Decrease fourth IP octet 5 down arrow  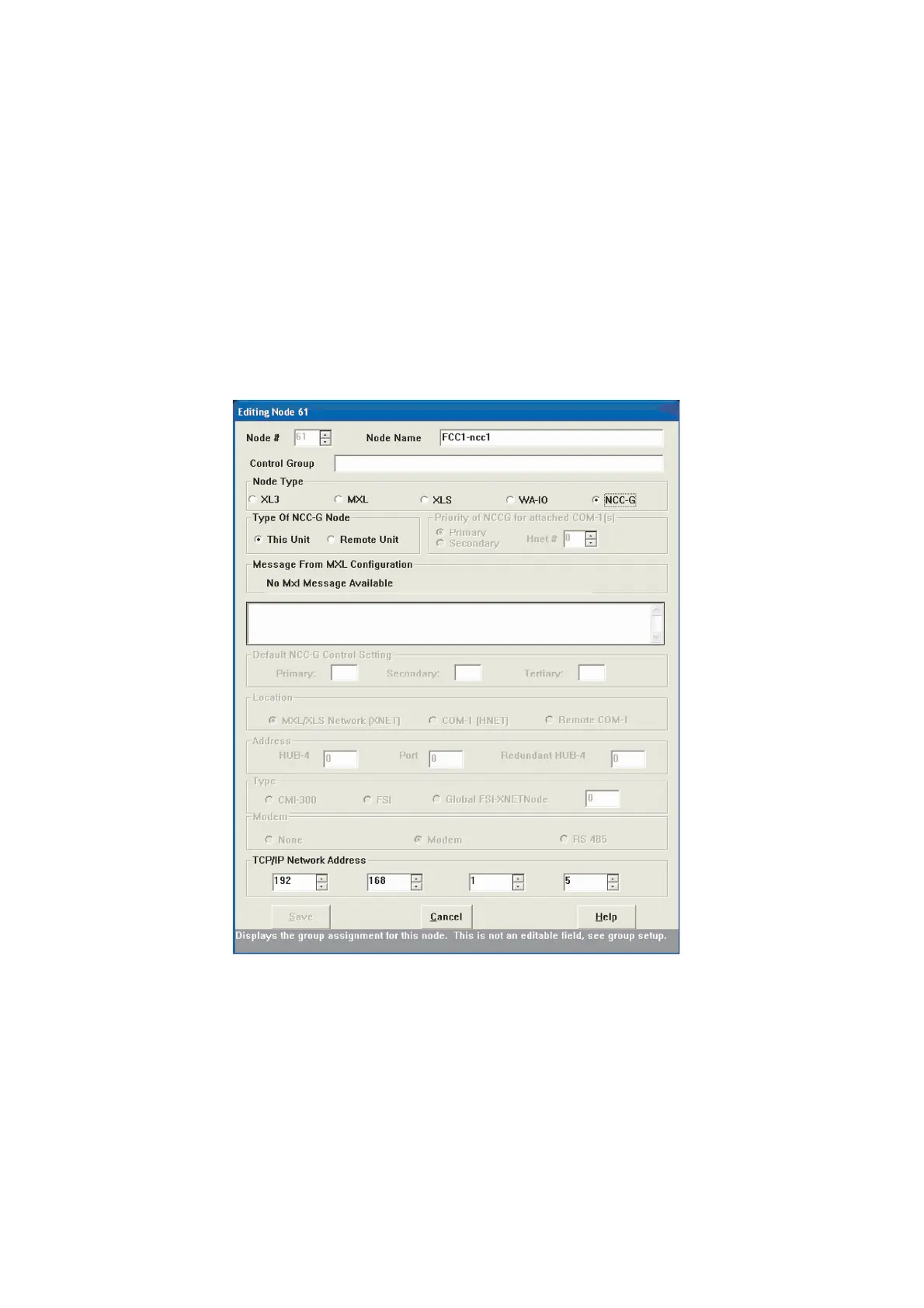(613, 886)
